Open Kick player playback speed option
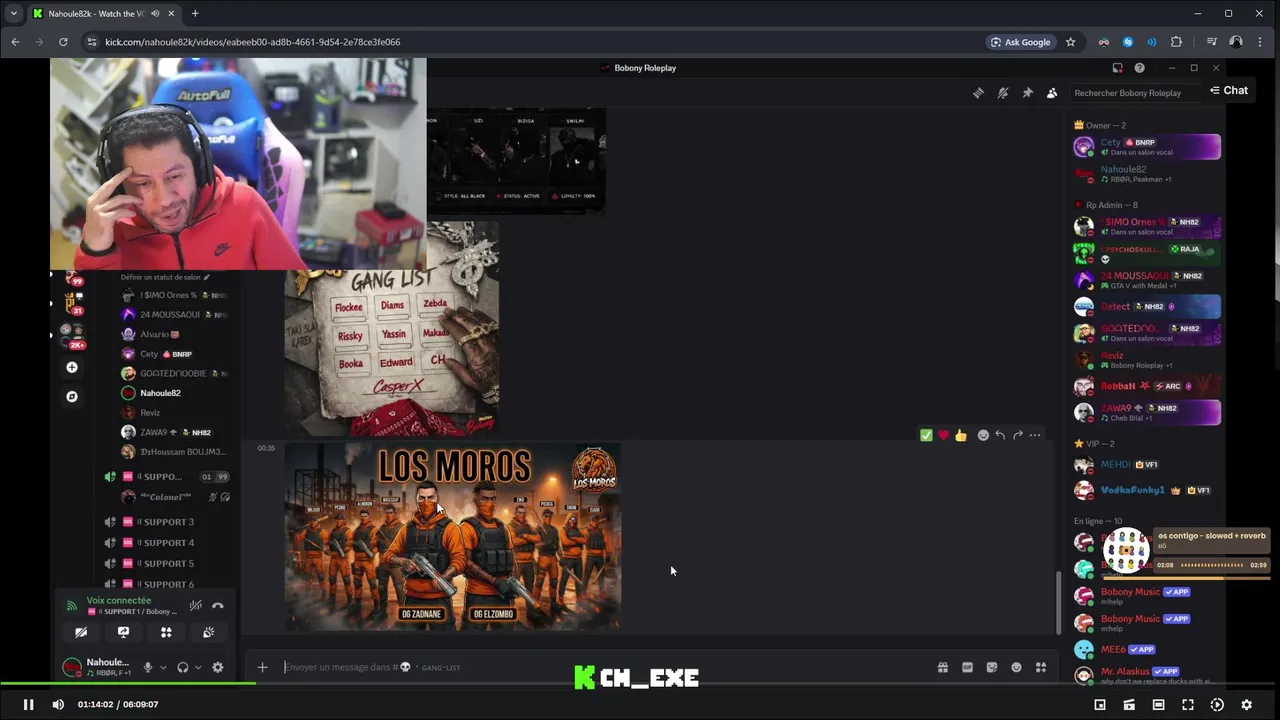Viewport: 1280px width, 720px height. (x=1217, y=704)
